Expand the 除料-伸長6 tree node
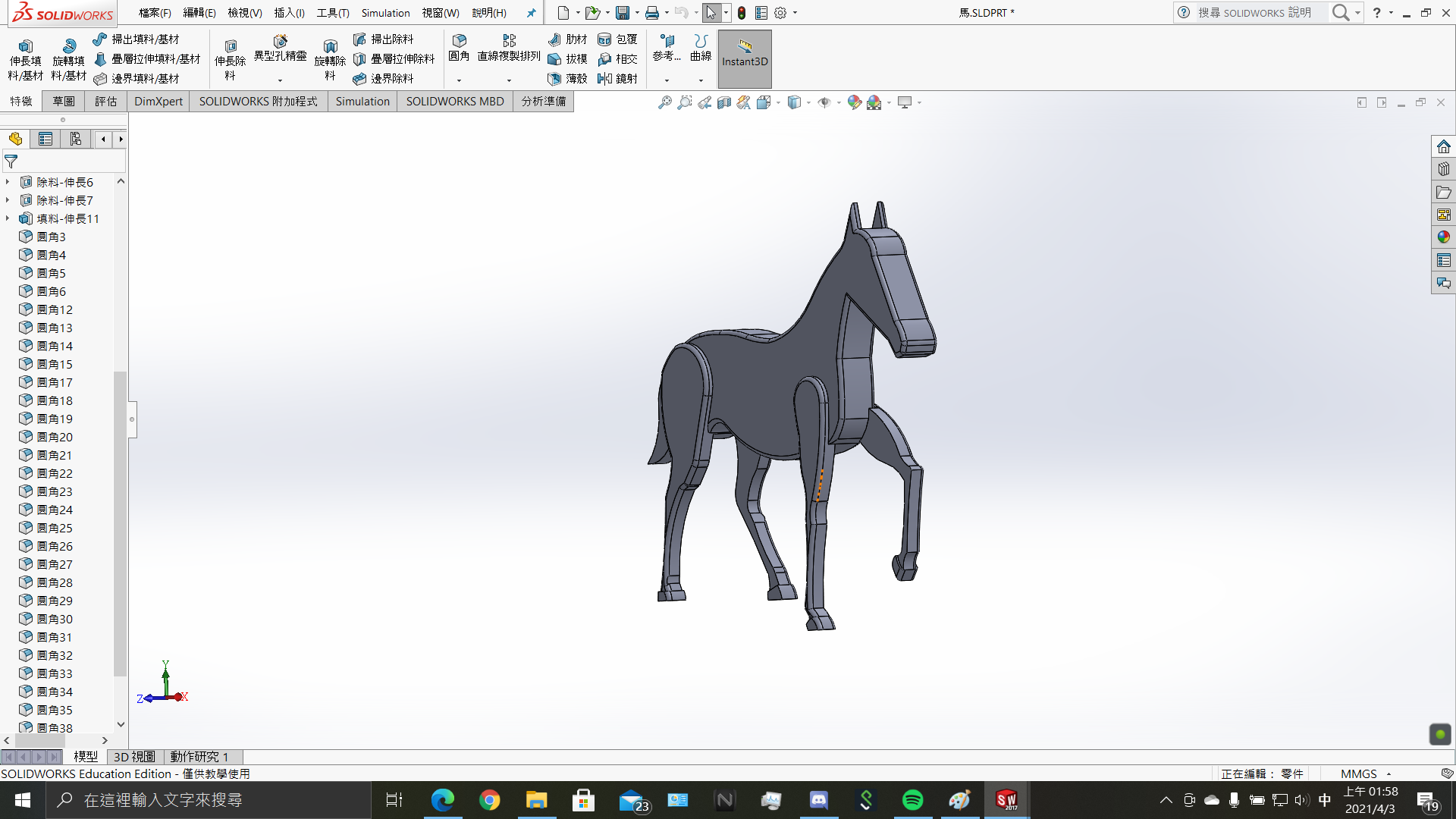 [8, 182]
